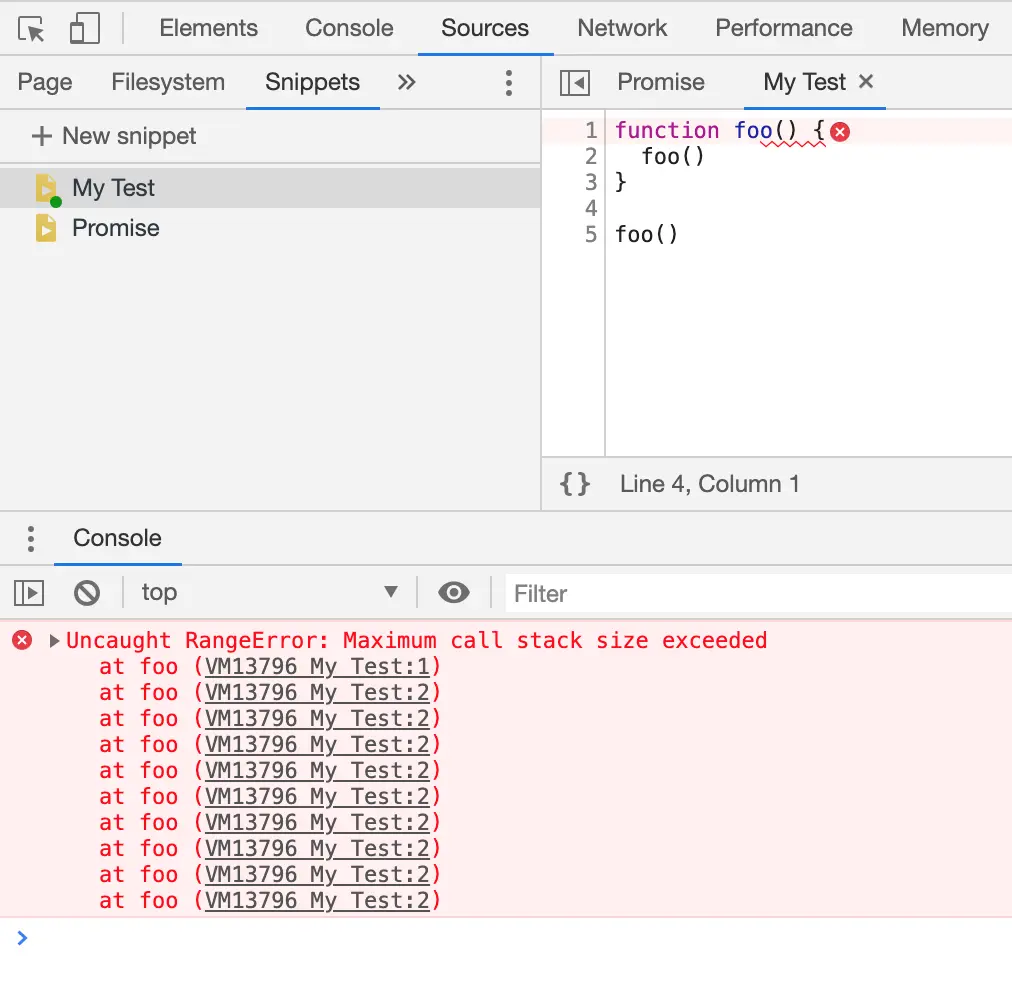Click the New snippet button

(x=114, y=136)
